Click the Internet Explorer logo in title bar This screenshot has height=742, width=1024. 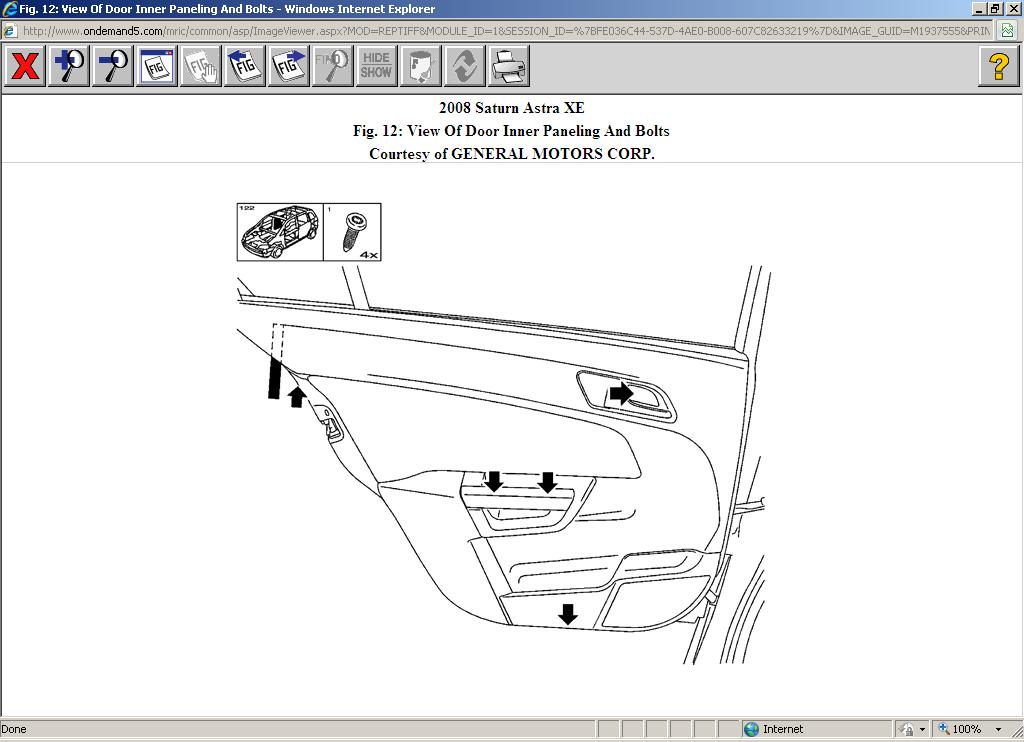(9, 8)
